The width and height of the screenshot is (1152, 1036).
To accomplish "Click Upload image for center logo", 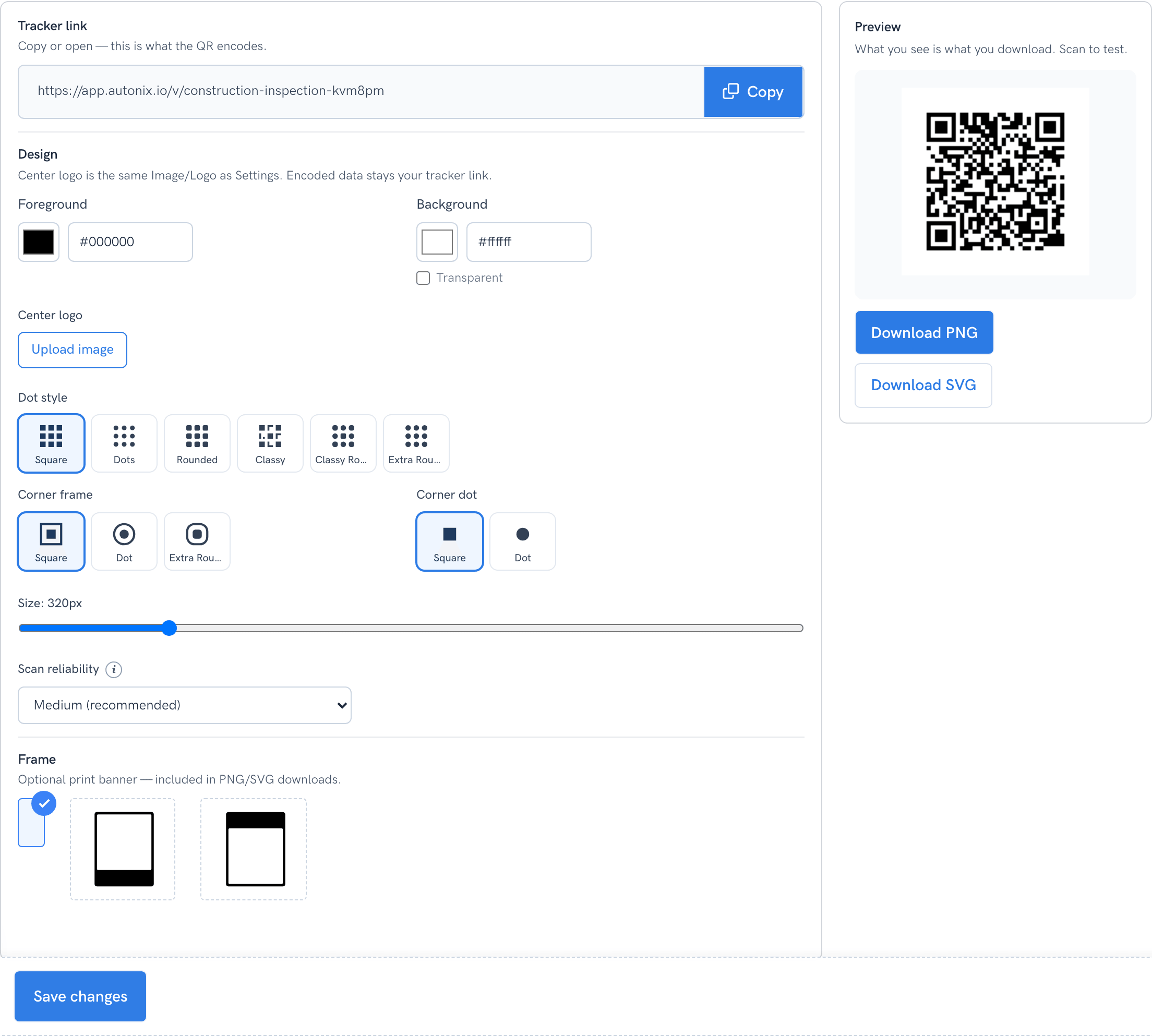I will [73, 350].
